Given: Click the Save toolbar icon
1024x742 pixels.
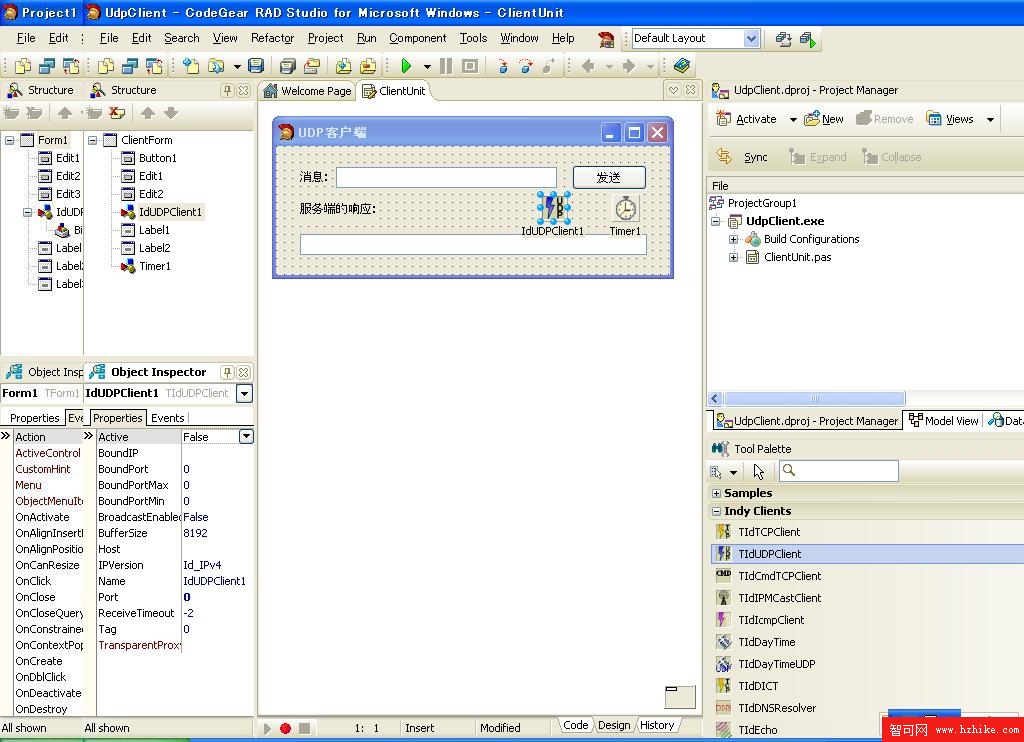Looking at the screenshot, I should [x=256, y=65].
